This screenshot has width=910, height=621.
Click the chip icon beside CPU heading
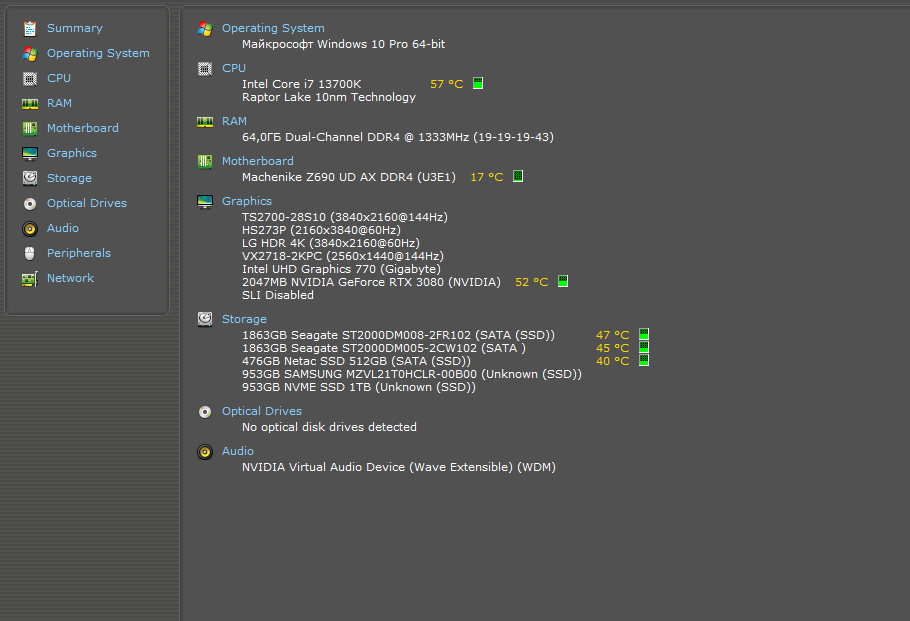click(205, 68)
